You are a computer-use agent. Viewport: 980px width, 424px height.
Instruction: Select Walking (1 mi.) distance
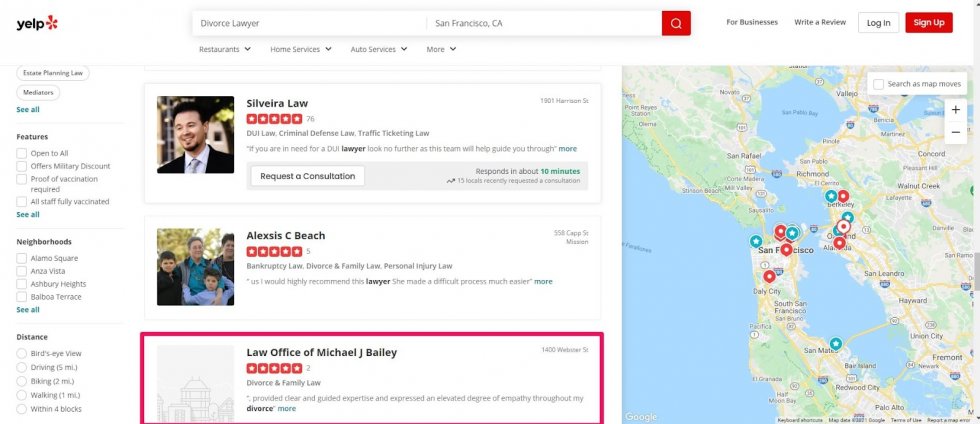[22, 395]
